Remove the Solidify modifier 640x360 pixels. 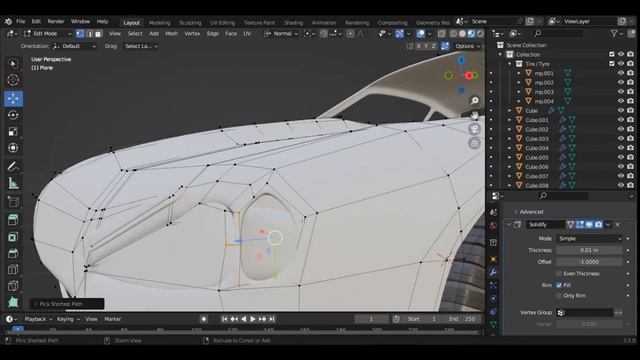click(x=618, y=224)
